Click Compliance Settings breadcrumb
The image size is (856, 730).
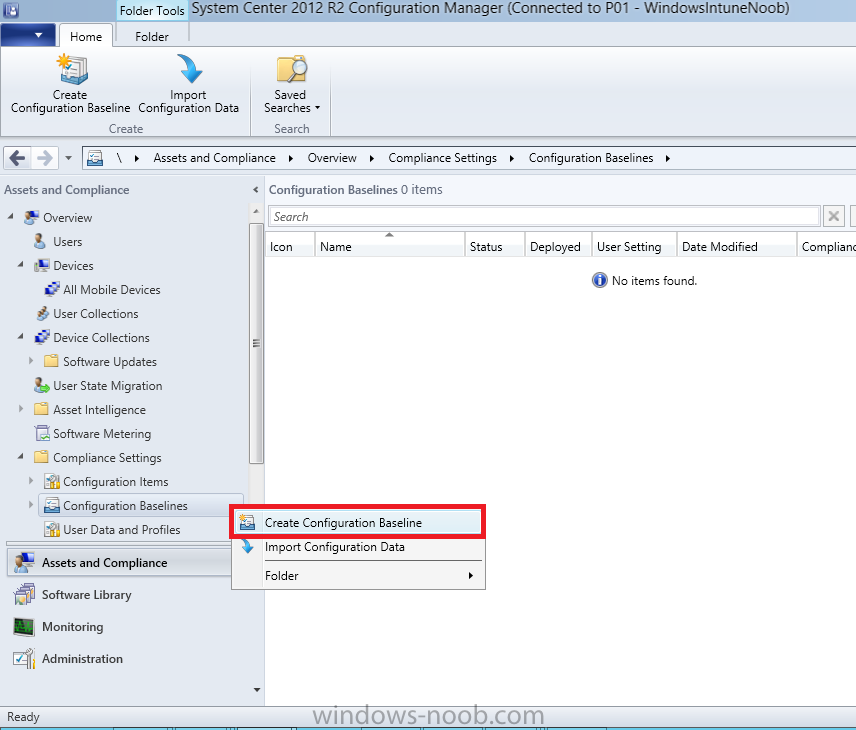442,158
